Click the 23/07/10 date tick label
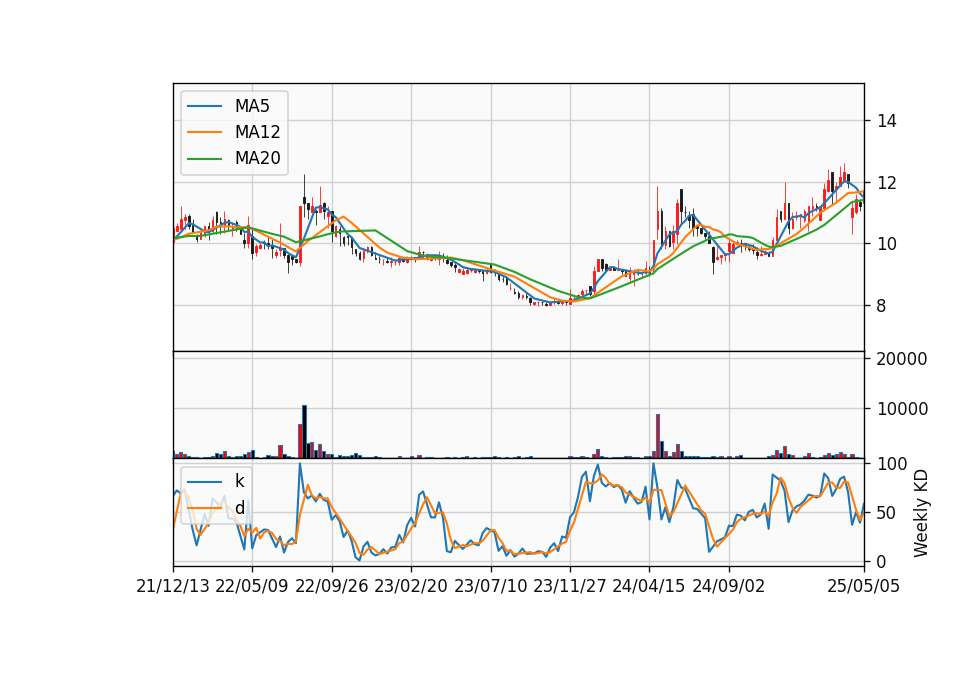 pyautogui.click(x=490, y=586)
